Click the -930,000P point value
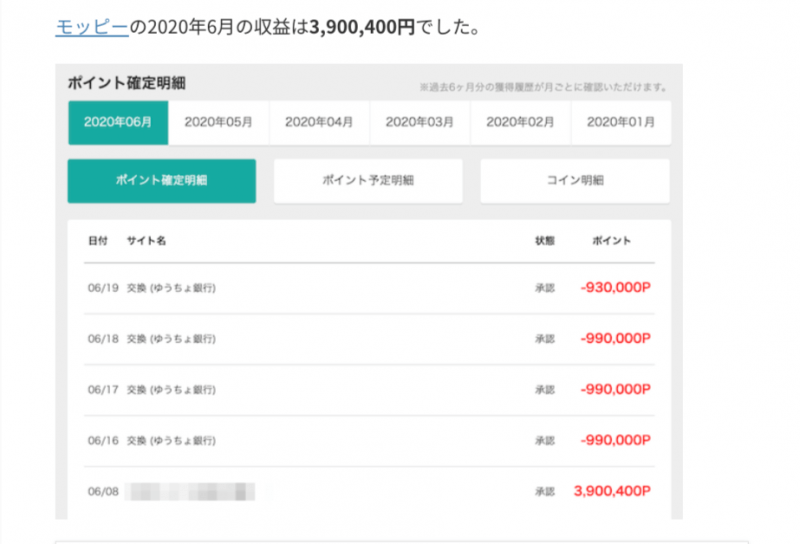The height and width of the screenshot is (544, 800). (x=616, y=287)
